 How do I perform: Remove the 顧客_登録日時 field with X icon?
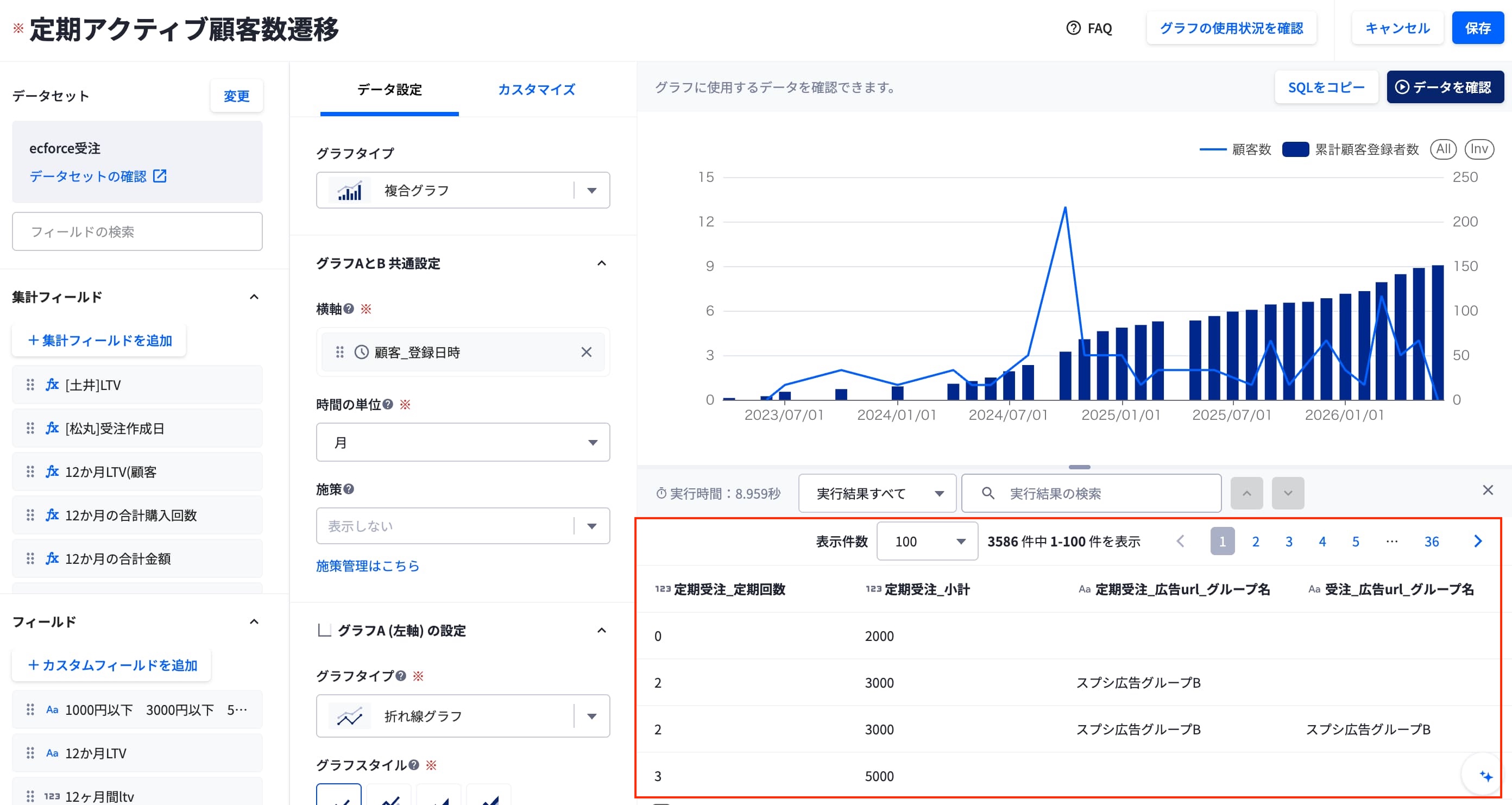(x=586, y=353)
